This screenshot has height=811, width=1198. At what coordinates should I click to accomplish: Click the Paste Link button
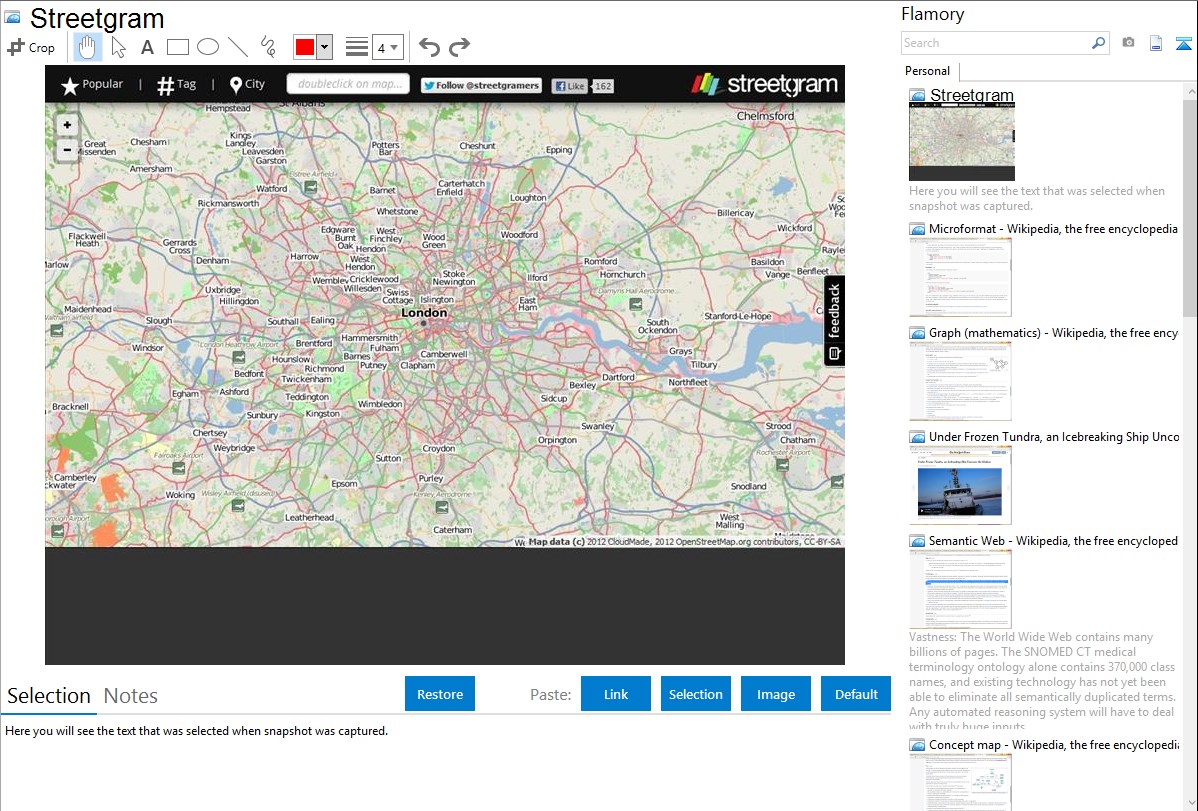tap(616, 694)
